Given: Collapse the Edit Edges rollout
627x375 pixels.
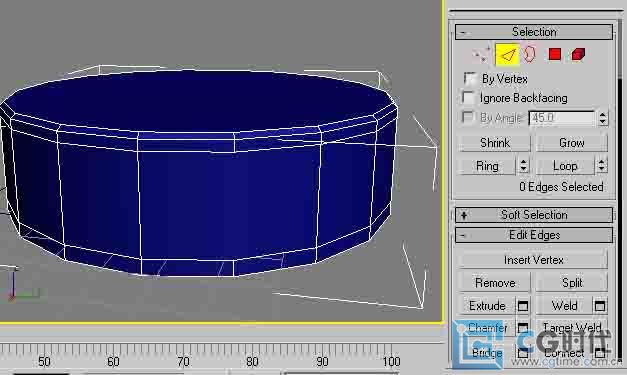Looking at the screenshot, I should tap(534, 235).
